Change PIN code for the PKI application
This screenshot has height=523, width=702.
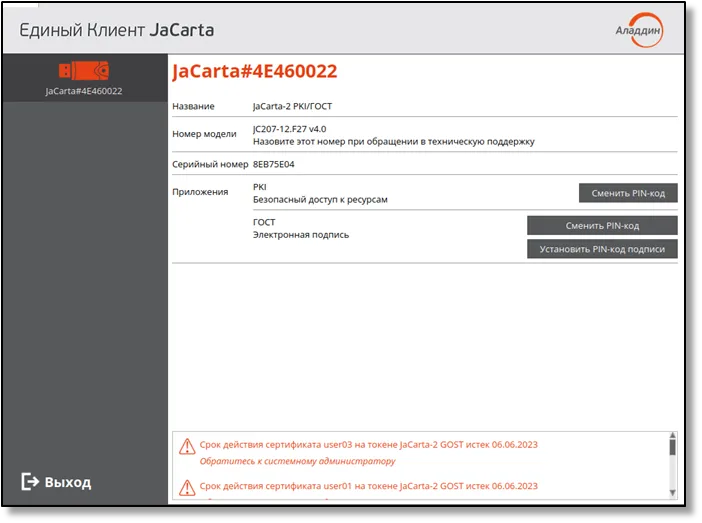[628, 193]
